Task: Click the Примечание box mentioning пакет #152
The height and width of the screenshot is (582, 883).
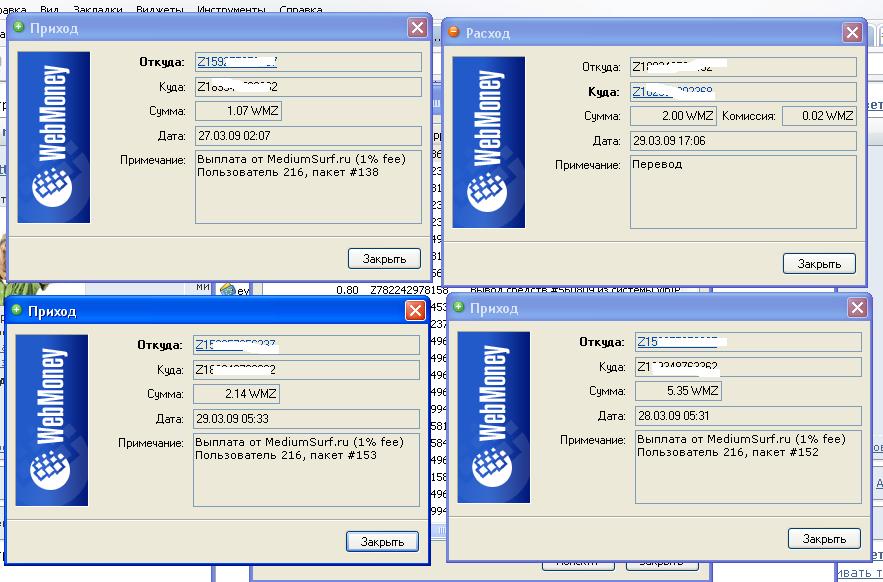Action: pos(748,467)
